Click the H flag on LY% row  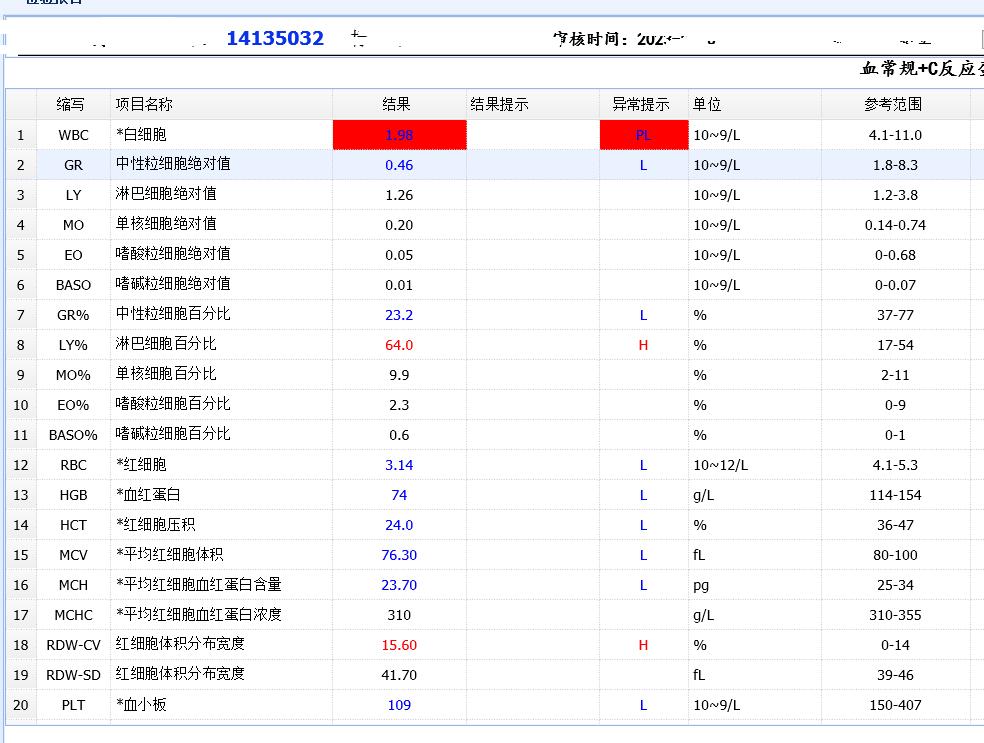643,345
